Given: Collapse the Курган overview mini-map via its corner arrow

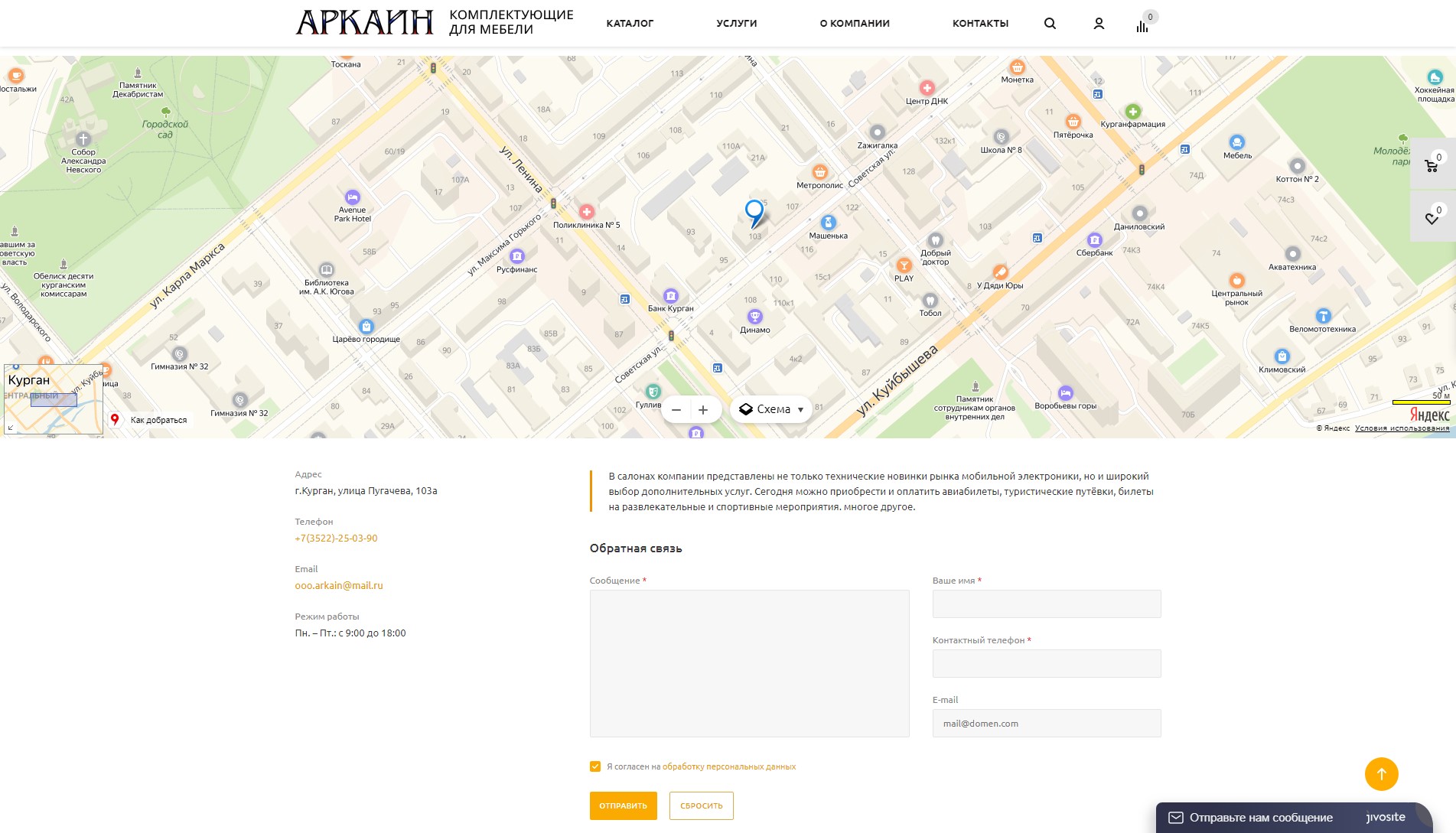Looking at the screenshot, I should (11, 428).
